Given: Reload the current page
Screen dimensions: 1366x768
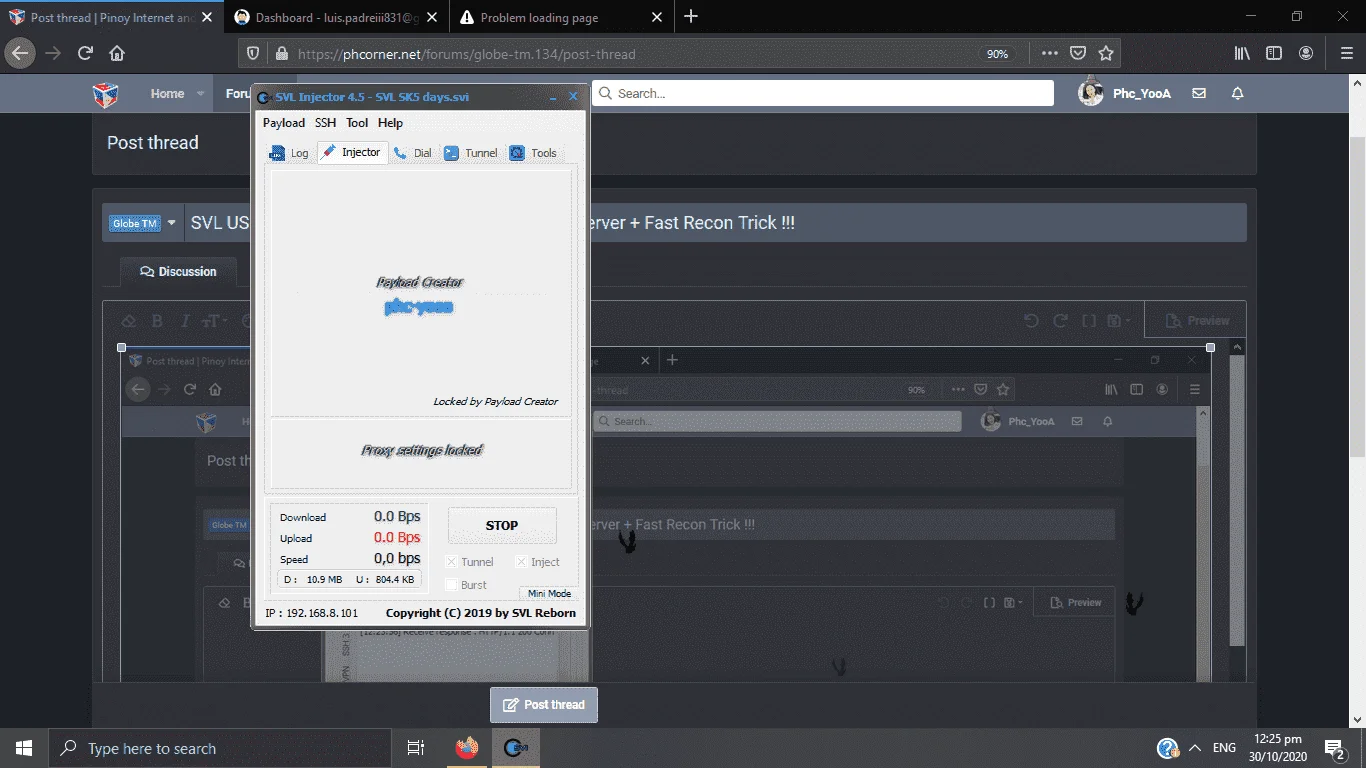Looking at the screenshot, I should coord(85,53).
